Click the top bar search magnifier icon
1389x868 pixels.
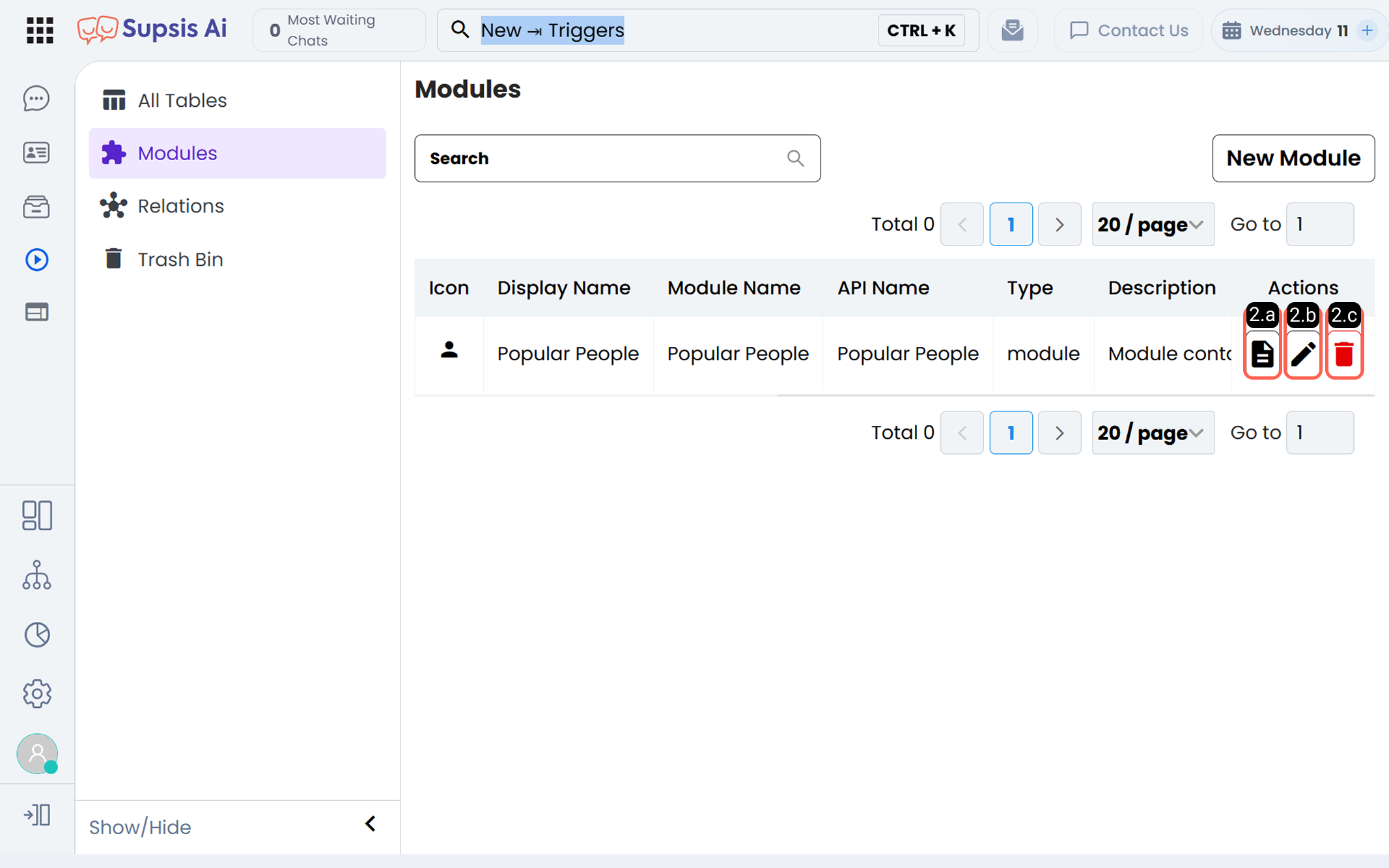460,30
